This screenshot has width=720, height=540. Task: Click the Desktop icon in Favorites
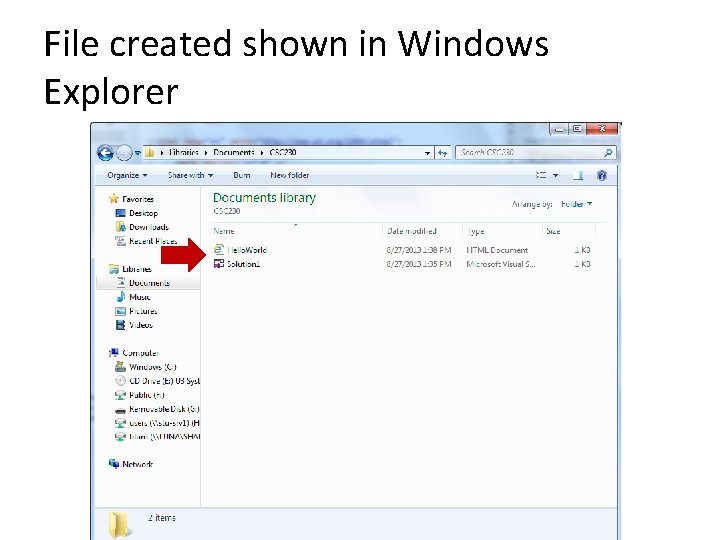120,213
